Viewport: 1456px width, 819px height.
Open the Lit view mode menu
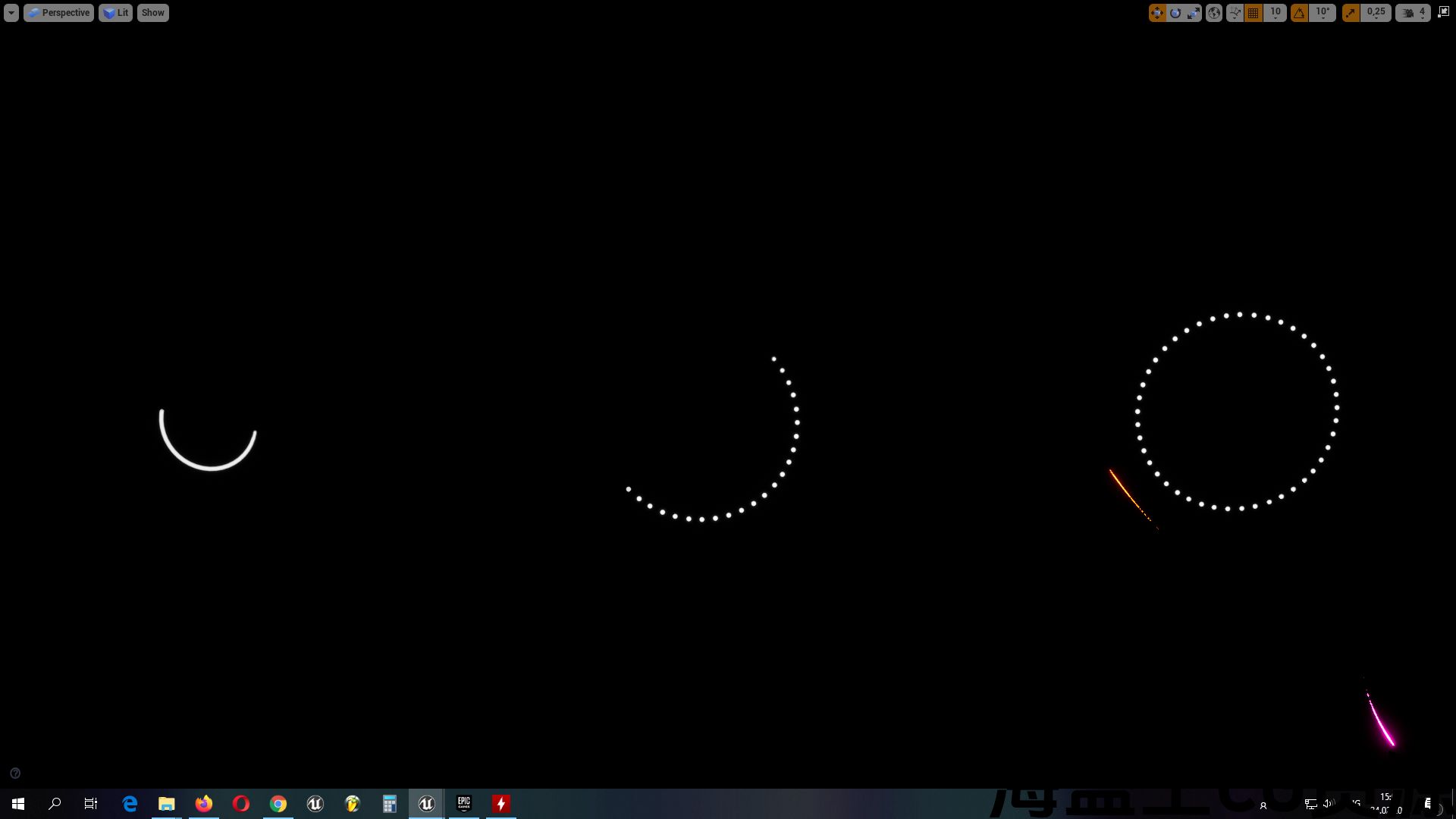pyautogui.click(x=115, y=13)
